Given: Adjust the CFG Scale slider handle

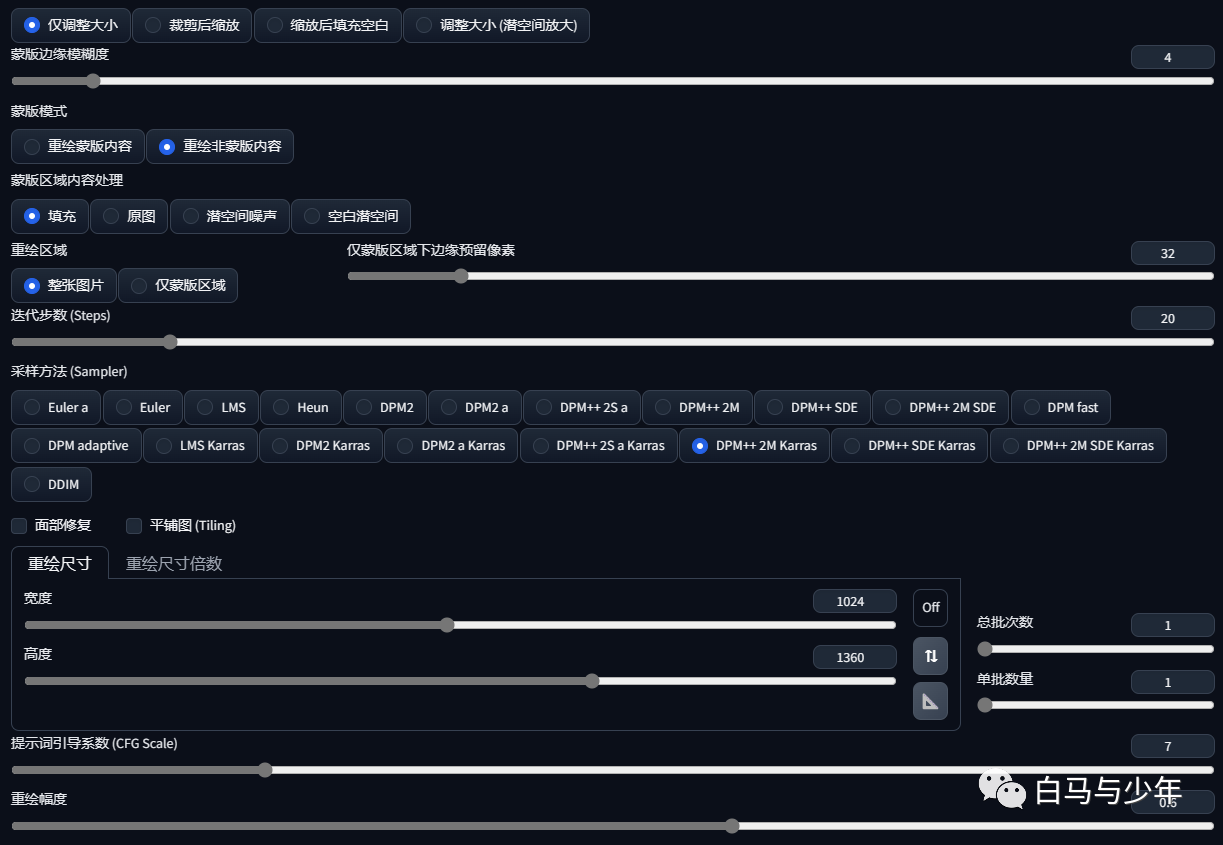Looking at the screenshot, I should 265,770.
